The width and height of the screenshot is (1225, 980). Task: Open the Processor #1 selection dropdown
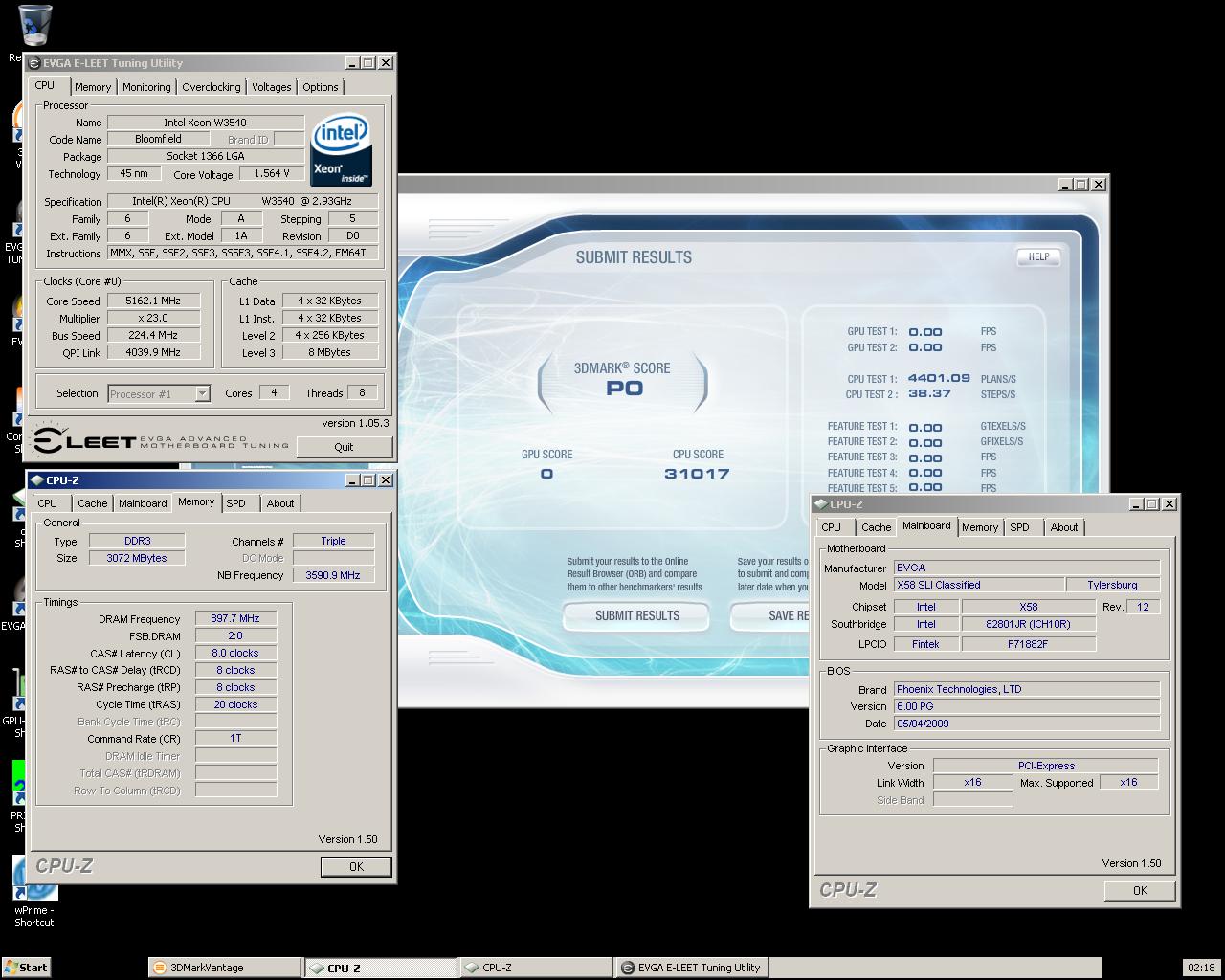tap(202, 393)
